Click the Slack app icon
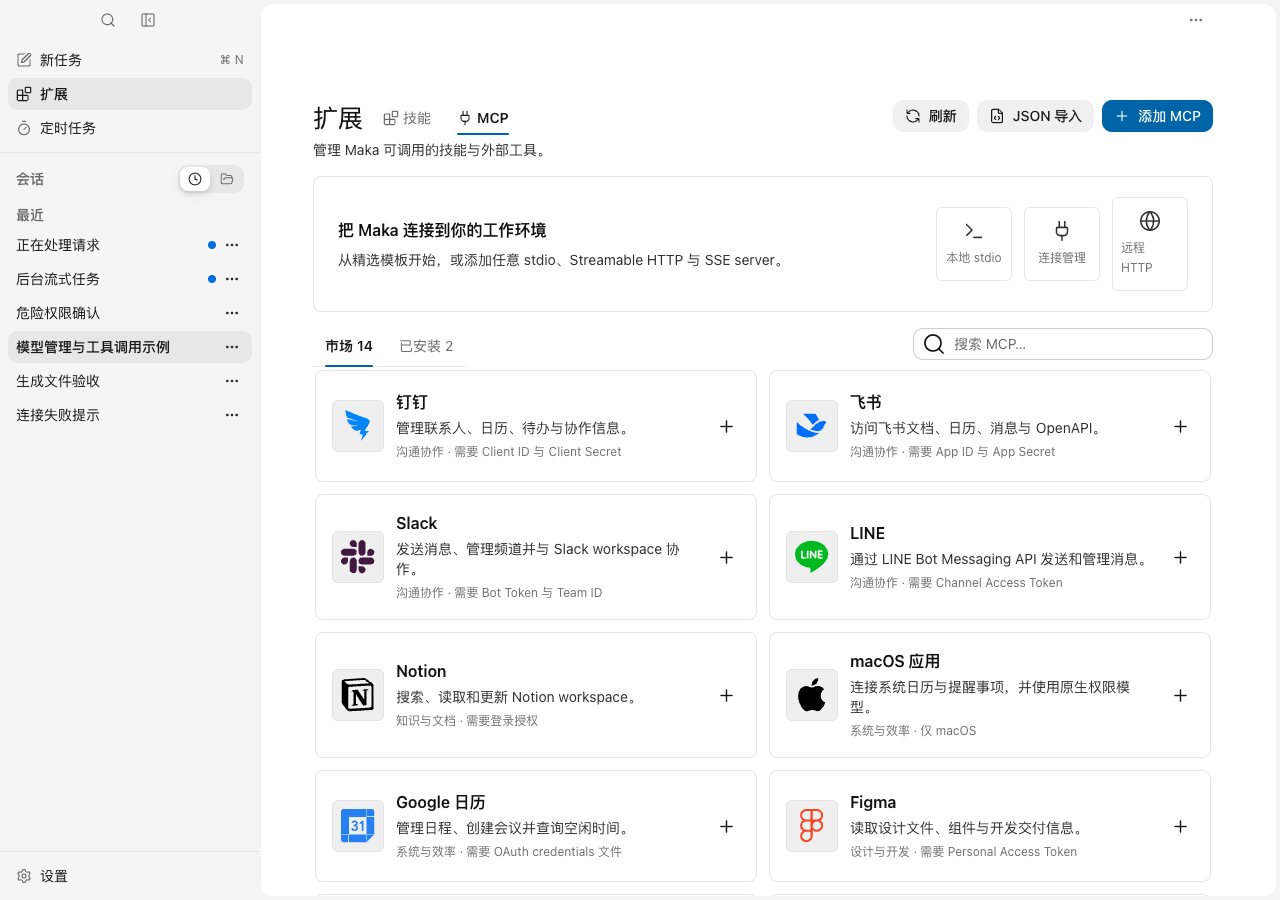 (x=358, y=557)
